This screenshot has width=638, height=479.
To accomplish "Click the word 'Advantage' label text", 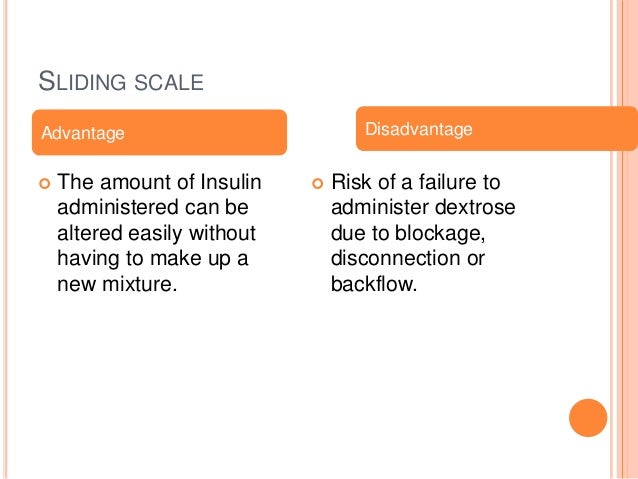I will [x=83, y=133].
